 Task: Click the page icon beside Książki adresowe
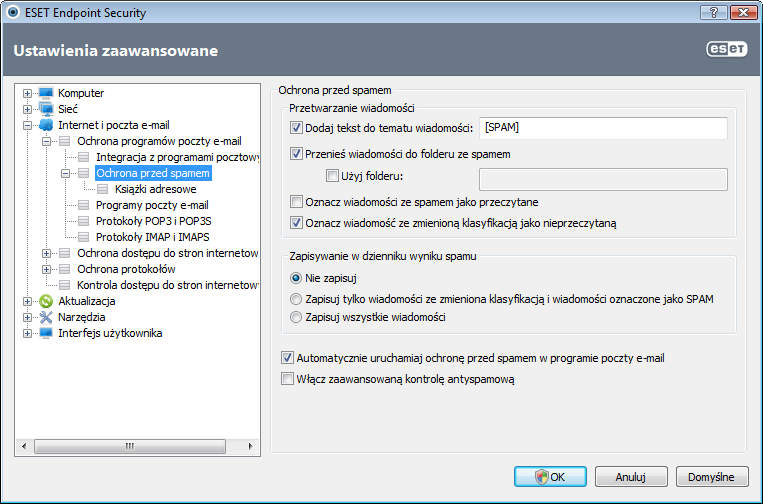pyautogui.click(x=102, y=189)
